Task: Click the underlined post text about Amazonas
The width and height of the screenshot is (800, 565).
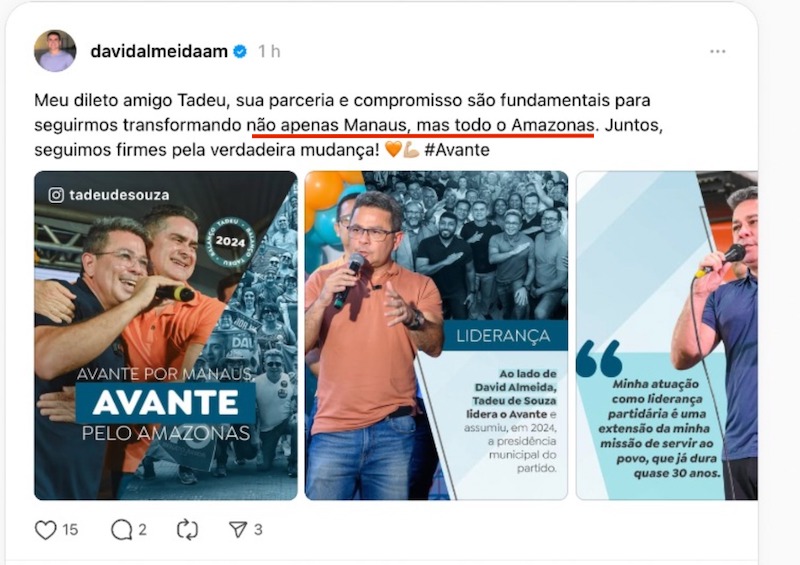Action: pos(421,126)
